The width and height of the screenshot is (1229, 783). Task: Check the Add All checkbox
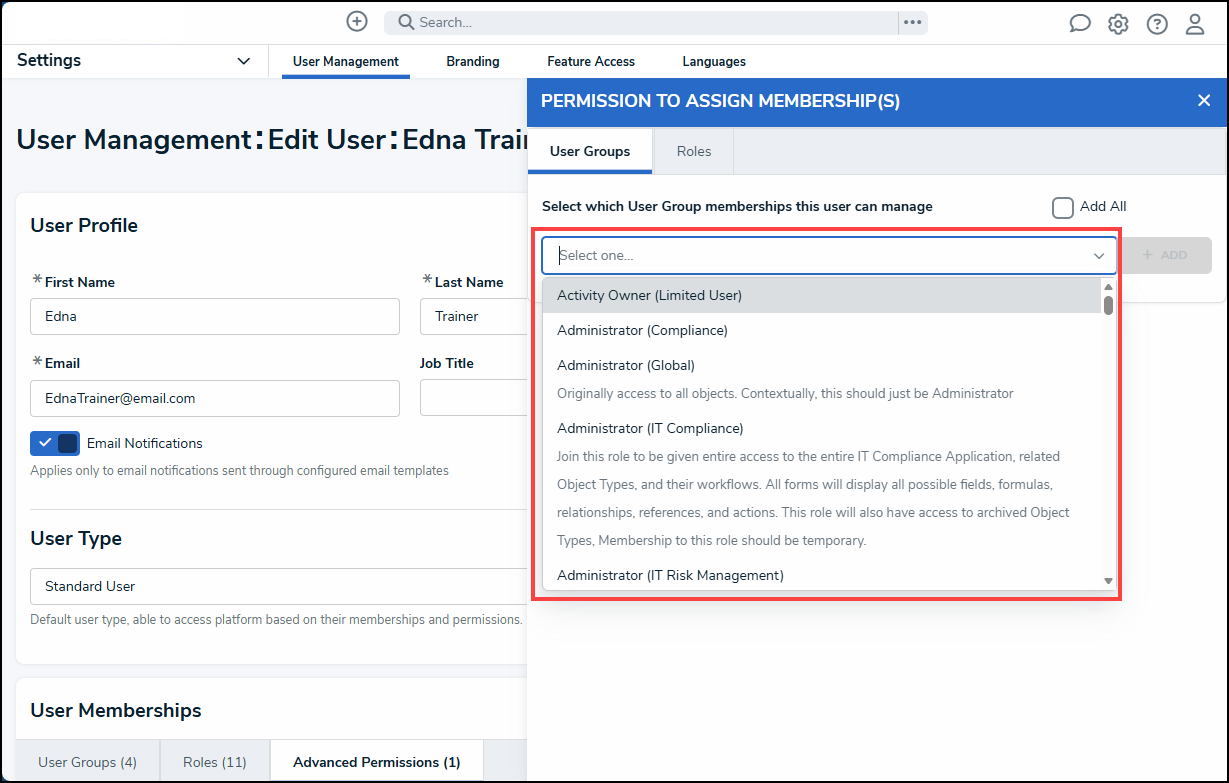(1063, 207)
